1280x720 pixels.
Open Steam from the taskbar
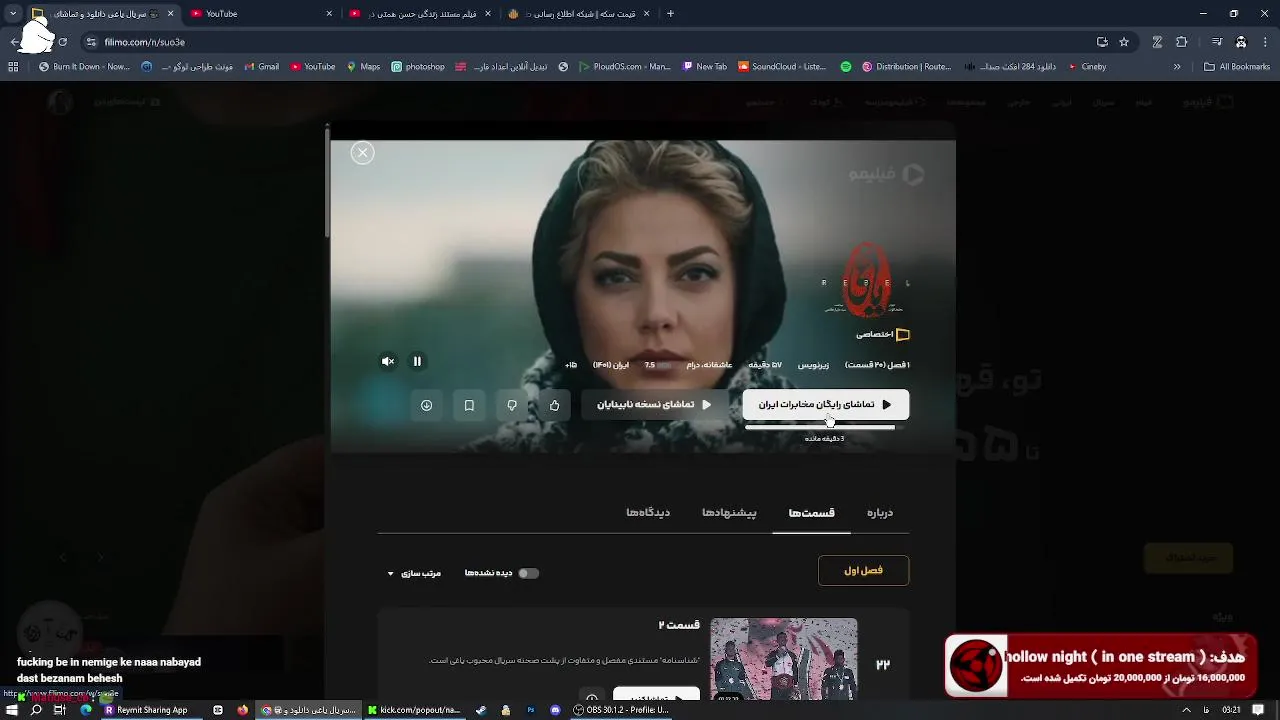tap(481, 710)
